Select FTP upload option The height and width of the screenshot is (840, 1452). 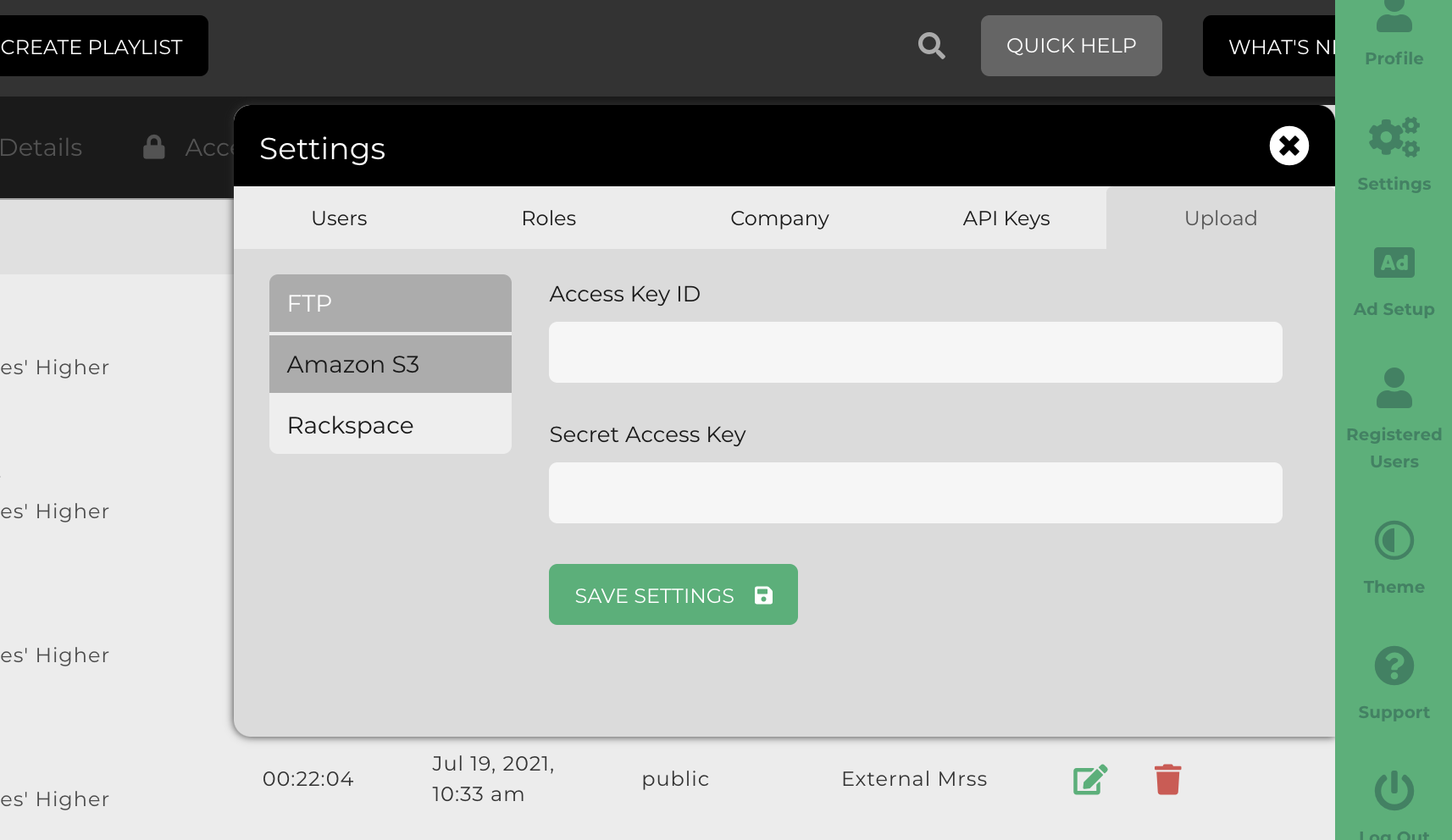[x=390, y=303]
